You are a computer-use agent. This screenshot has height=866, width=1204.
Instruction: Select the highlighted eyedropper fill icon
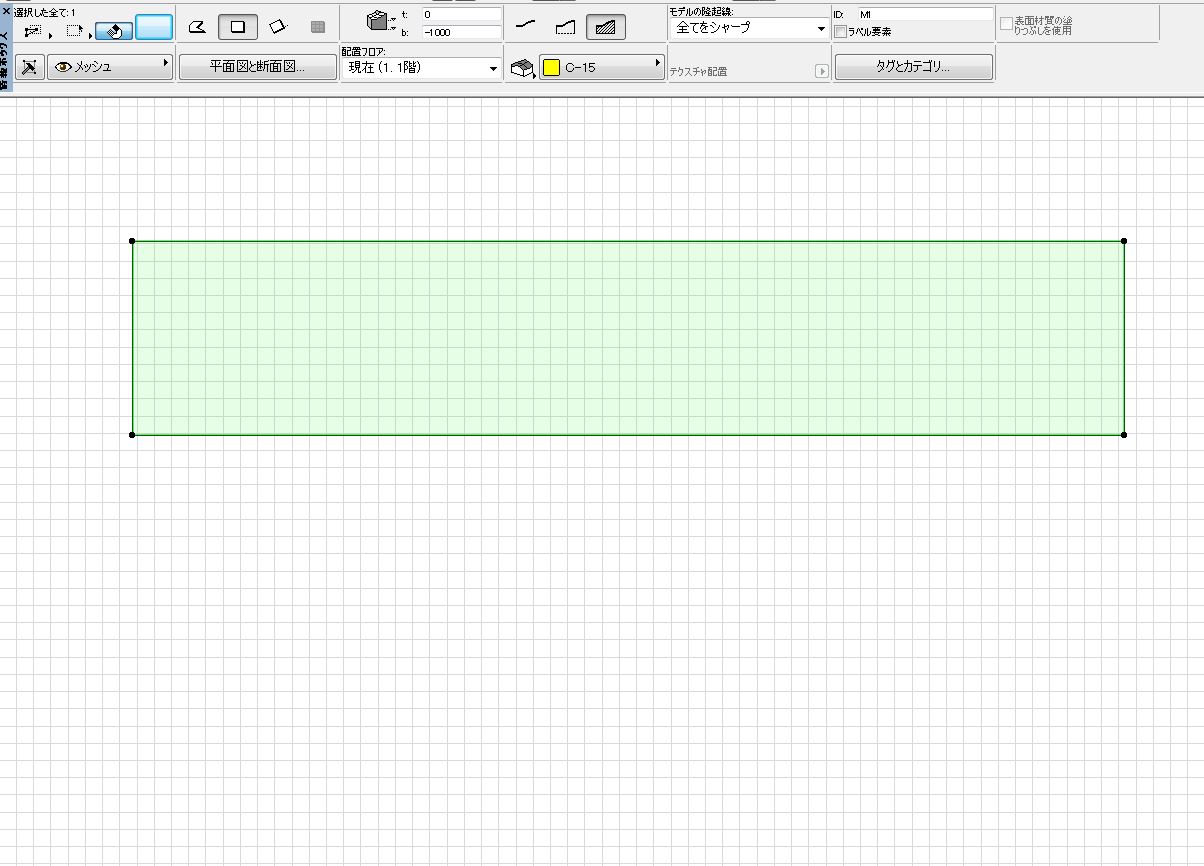pos(114,30)
